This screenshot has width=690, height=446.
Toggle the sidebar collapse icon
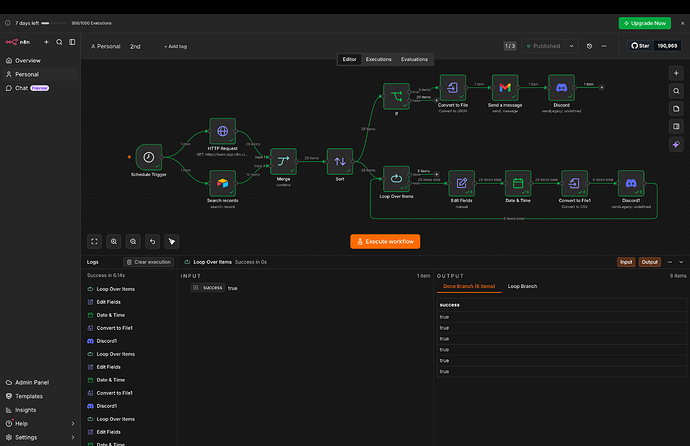click(x=72, y=42)
